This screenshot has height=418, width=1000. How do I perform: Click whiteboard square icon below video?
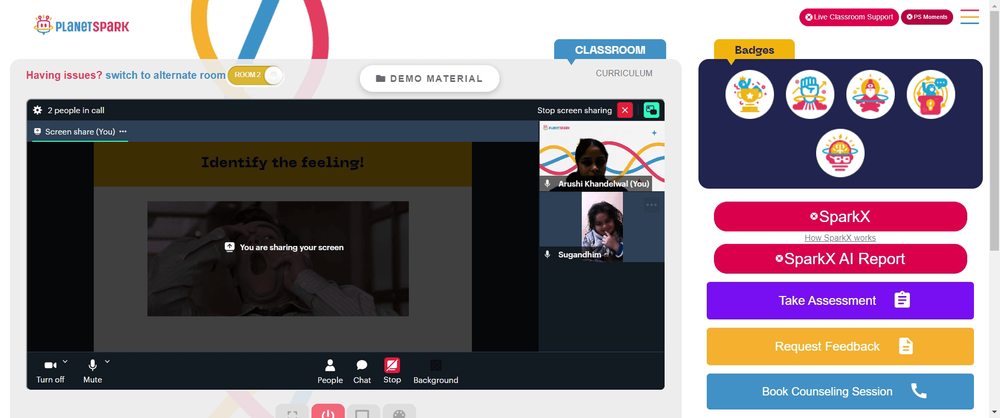[363, 412]
